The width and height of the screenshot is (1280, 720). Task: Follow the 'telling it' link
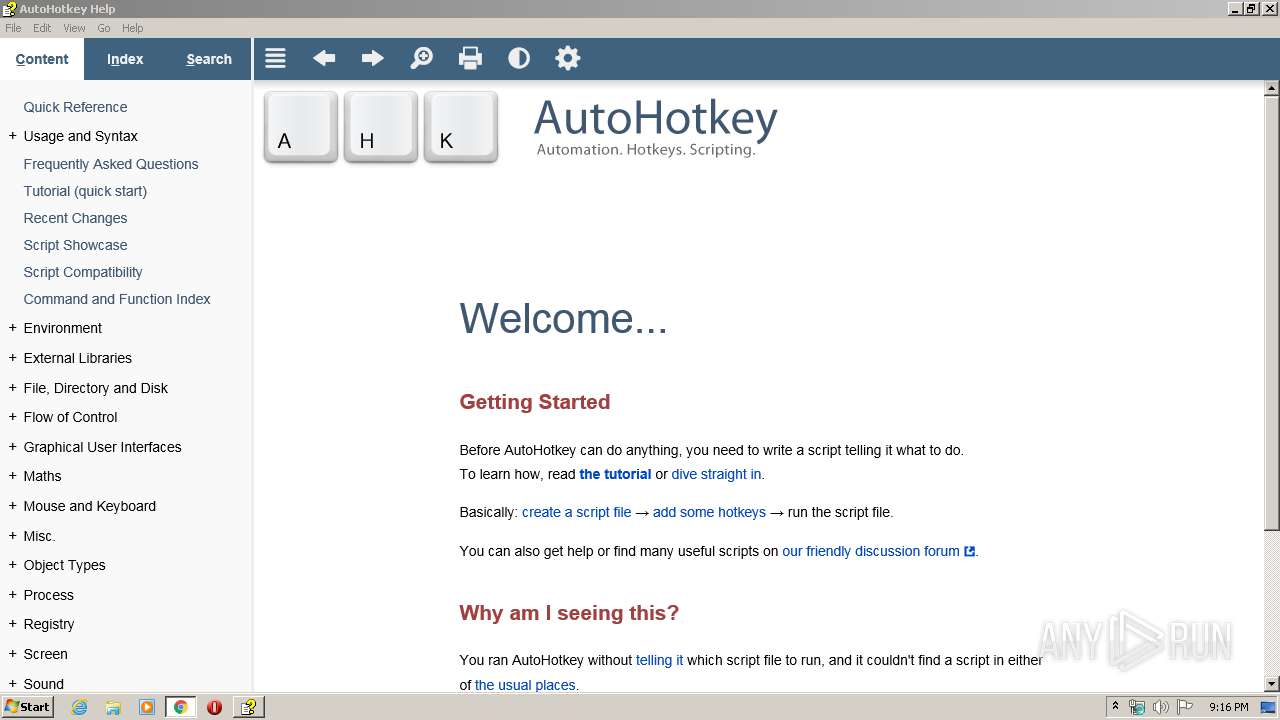point(659,660)
